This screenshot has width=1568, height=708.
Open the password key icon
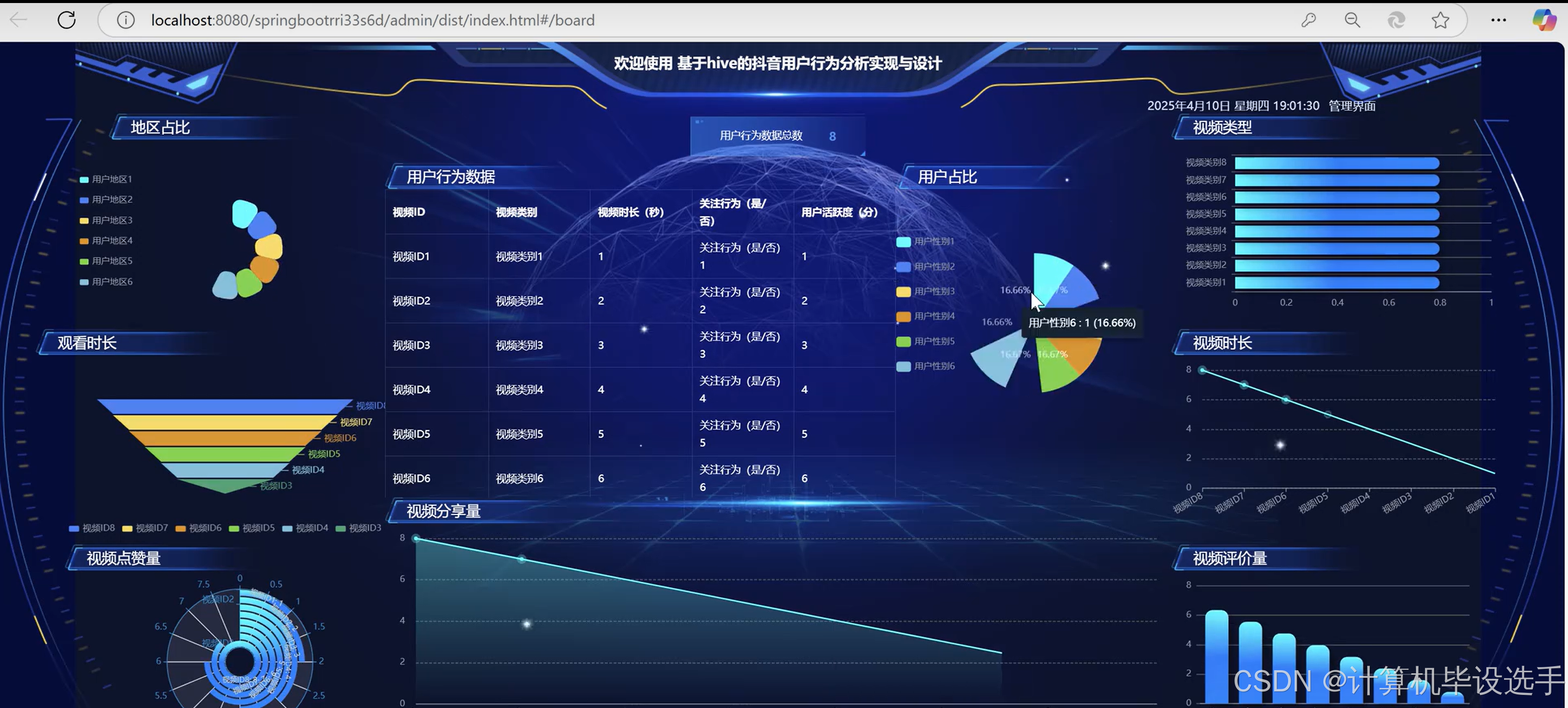[x=1308, y=20]
